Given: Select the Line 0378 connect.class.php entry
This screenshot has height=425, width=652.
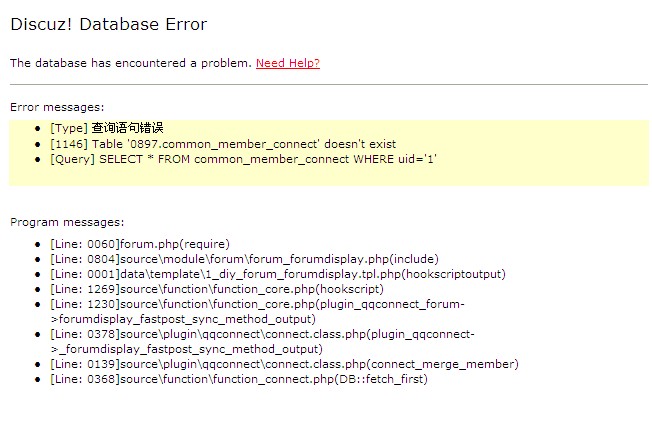Looking at the screenshot, I should (262, 341).
